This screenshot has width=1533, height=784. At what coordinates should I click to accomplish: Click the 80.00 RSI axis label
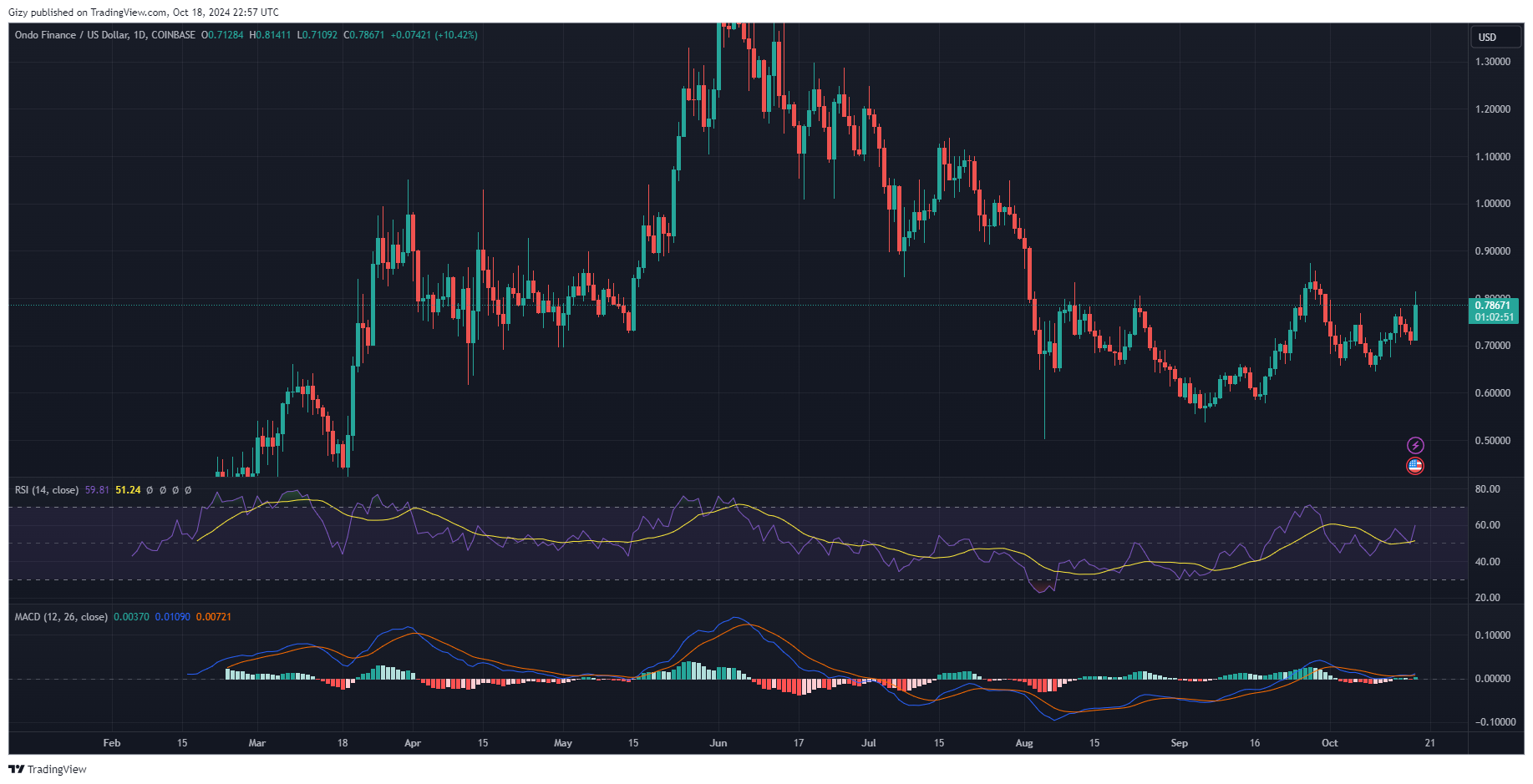(x=1488, y=489)
